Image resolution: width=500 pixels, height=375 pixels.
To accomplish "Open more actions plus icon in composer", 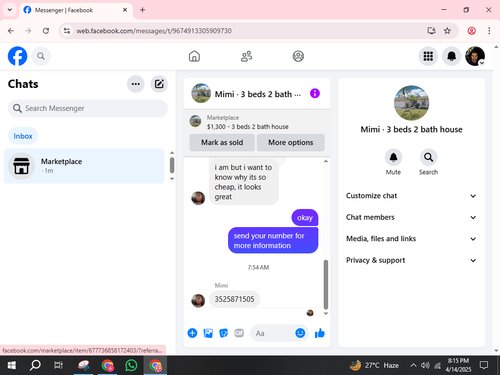I will (x=192, y=333).
